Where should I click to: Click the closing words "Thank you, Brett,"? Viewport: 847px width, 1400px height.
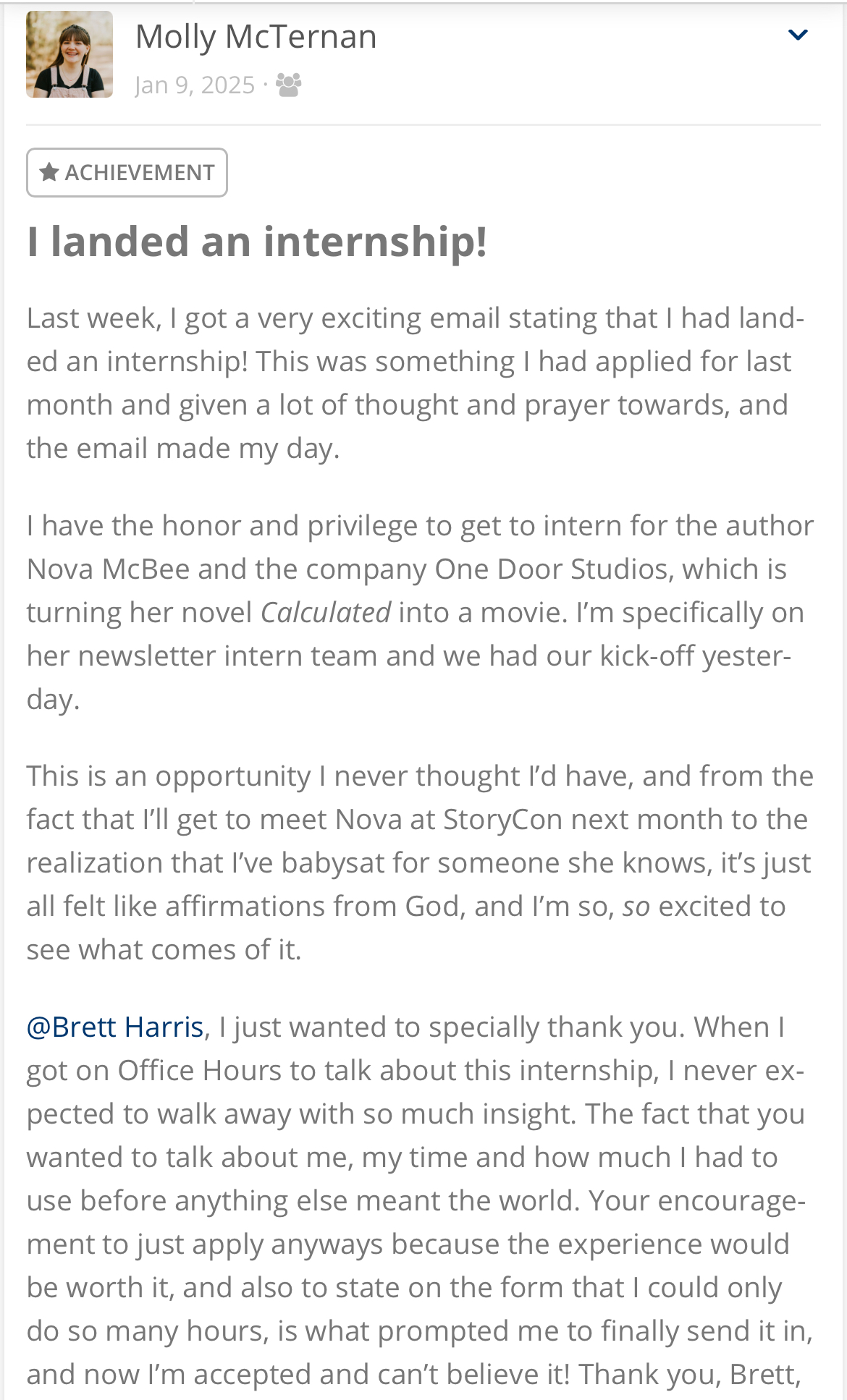click(690, 1374)
